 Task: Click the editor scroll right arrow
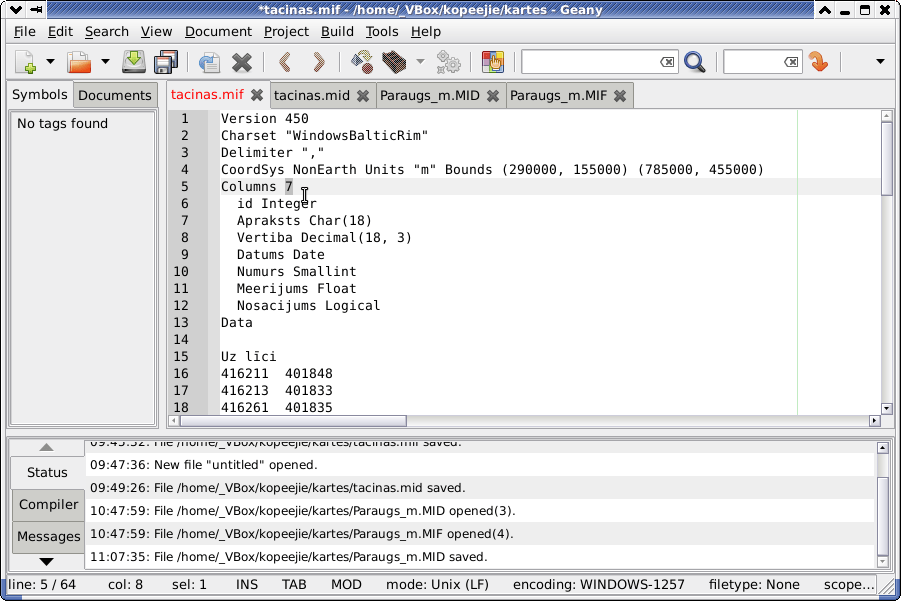tap(875, 421)
